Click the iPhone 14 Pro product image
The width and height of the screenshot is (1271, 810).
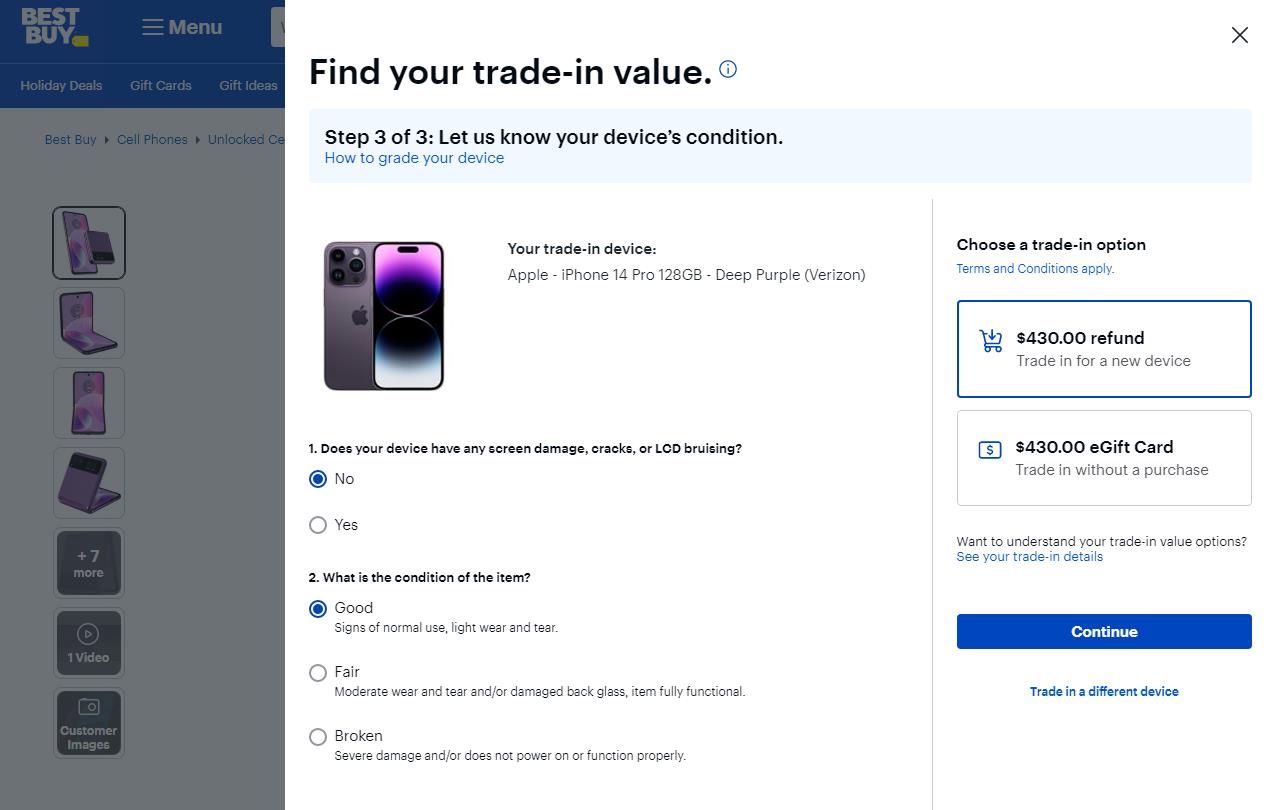point(384,315)
